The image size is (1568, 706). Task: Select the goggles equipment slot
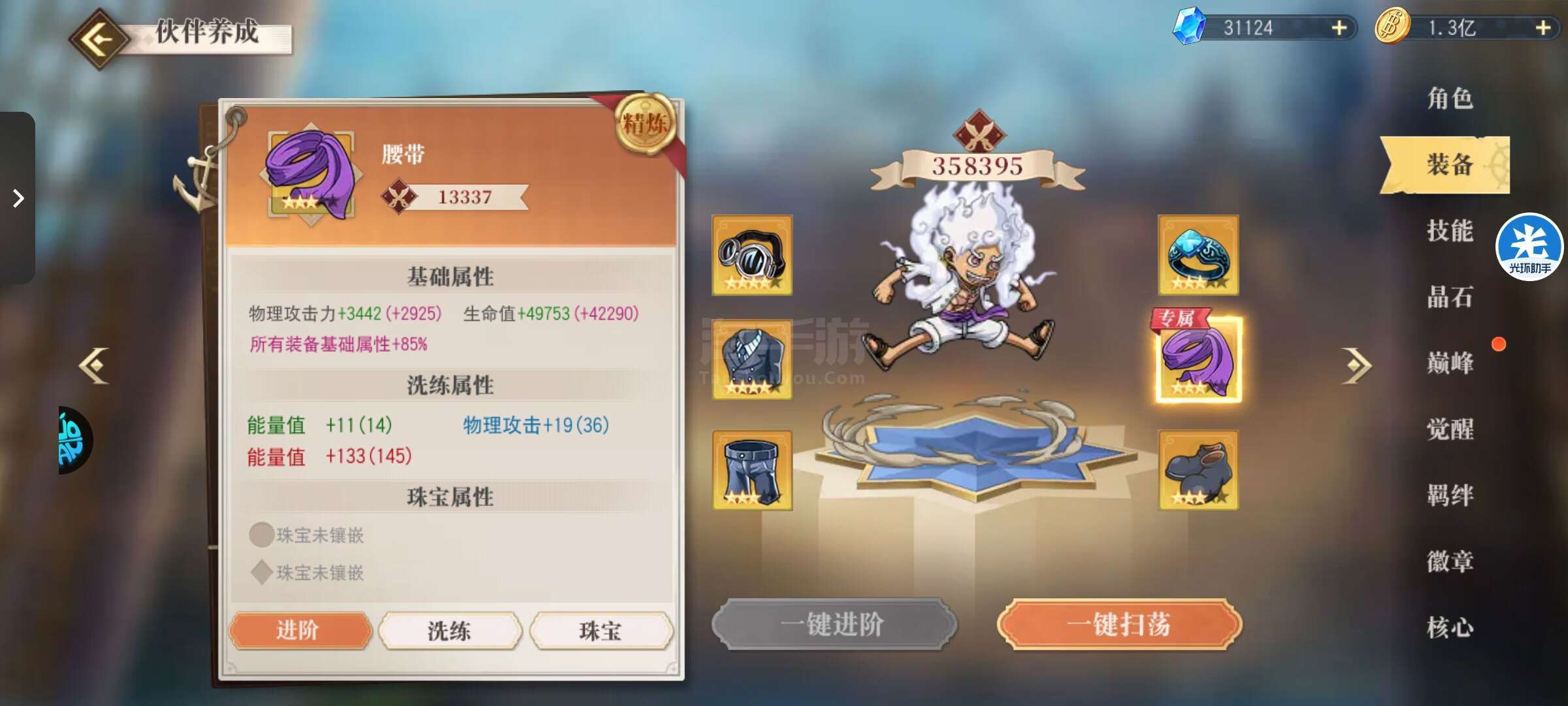752,255
